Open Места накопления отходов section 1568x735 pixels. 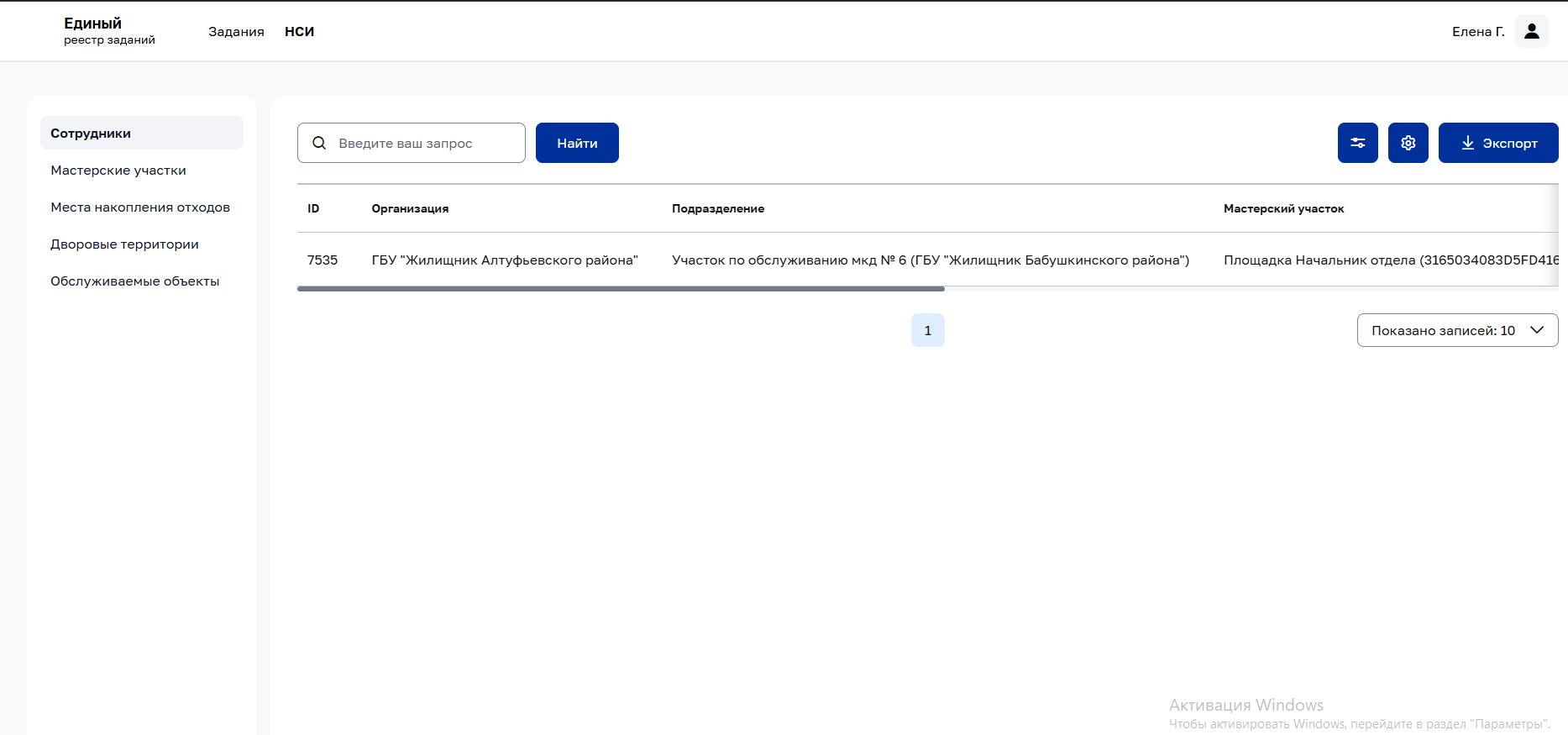142,207
